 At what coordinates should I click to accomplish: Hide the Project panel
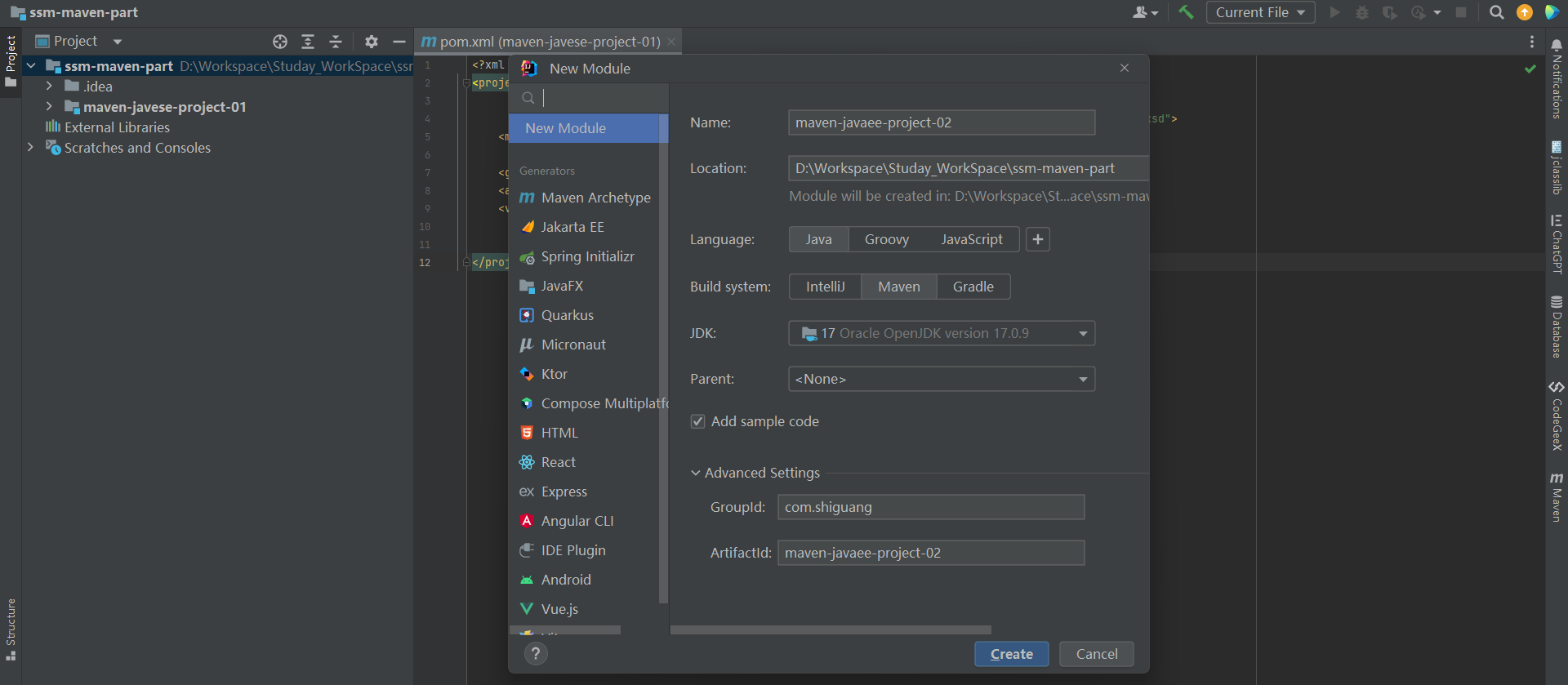pos(399,42)
